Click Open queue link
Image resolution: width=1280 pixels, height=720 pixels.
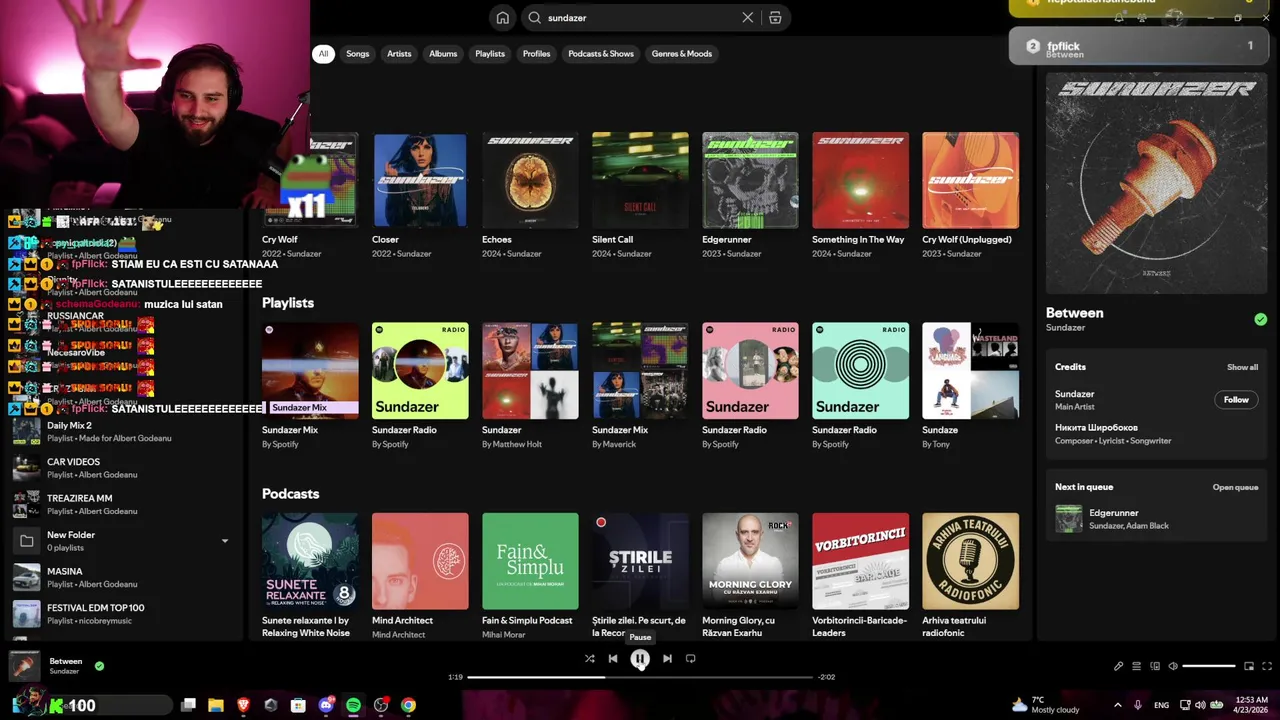[x=1236, y=487]
